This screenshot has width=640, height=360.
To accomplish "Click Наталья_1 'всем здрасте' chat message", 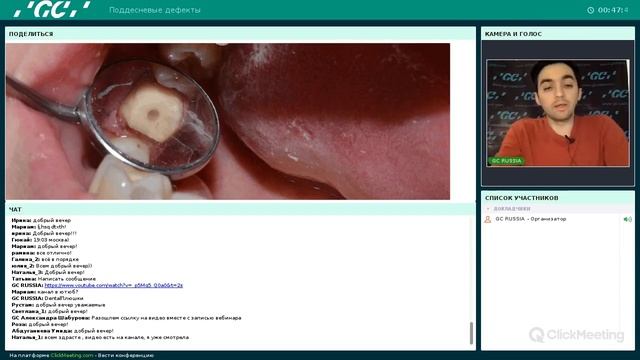I will pos(100,338).
